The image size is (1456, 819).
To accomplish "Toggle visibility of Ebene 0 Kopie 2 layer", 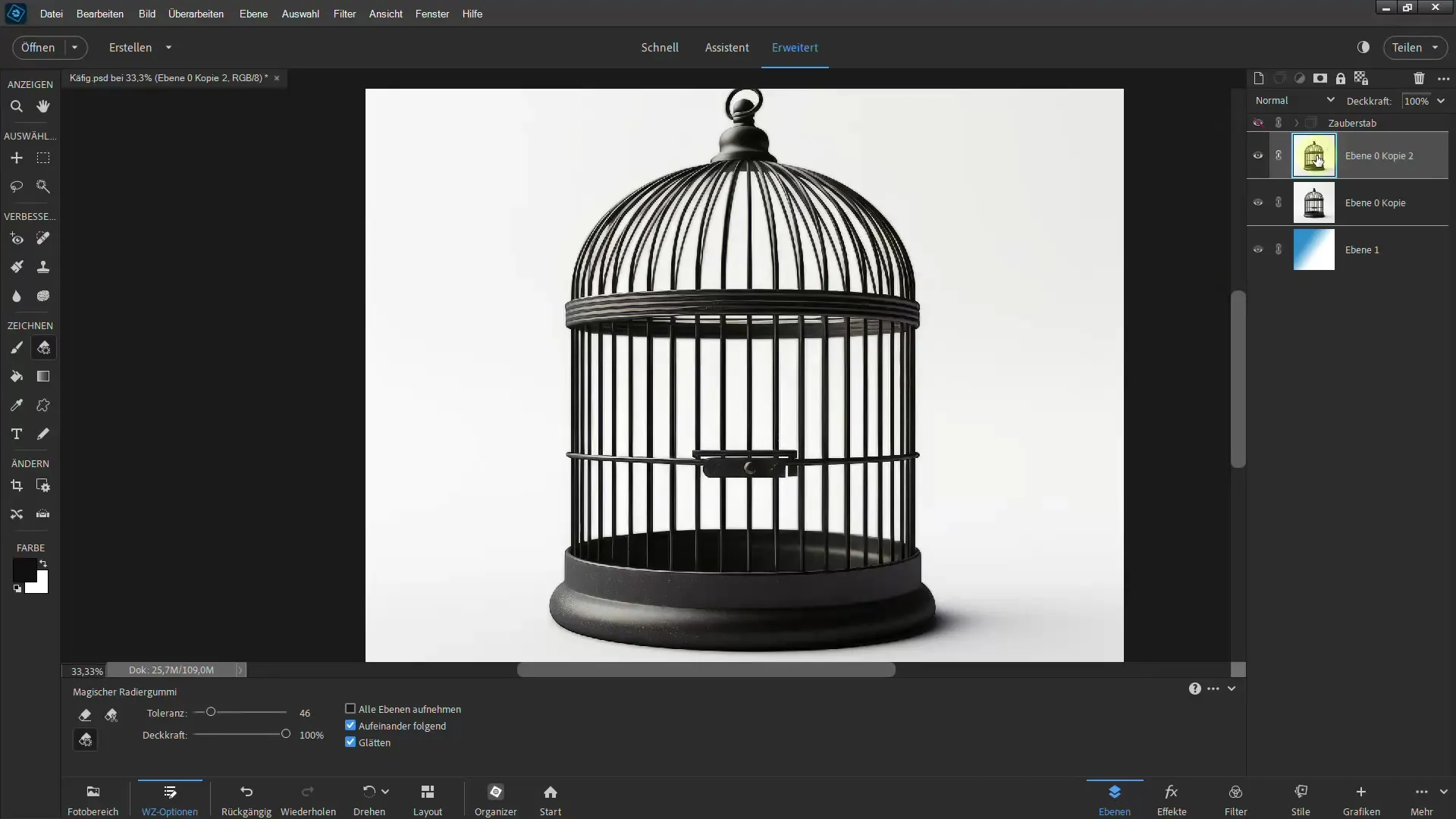I will click(1258, 155).
